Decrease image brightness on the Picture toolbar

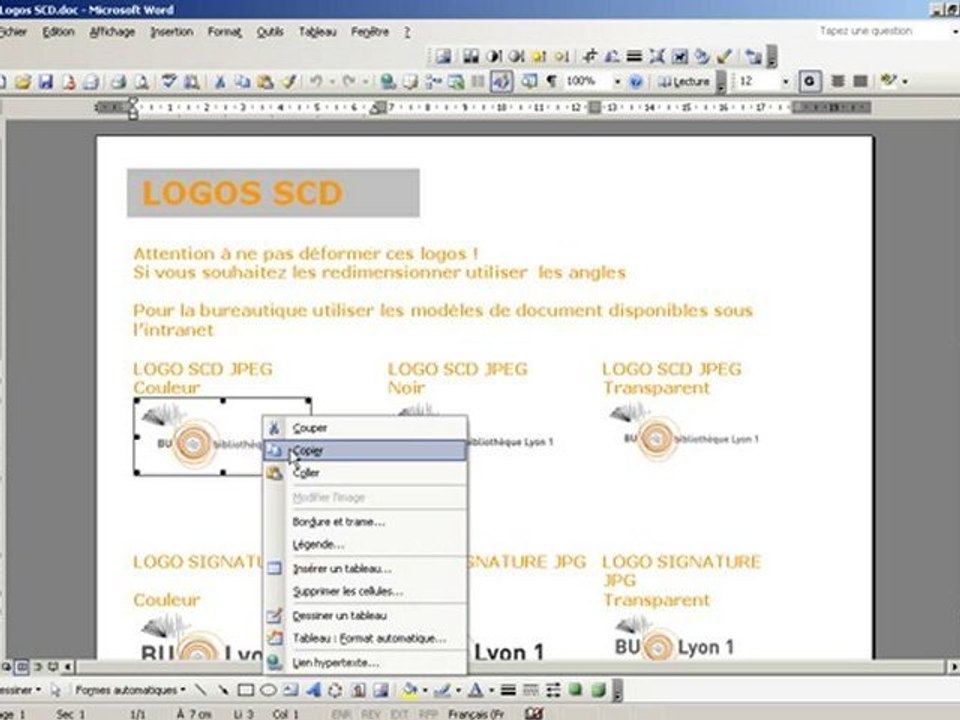(x=562, y=57)
